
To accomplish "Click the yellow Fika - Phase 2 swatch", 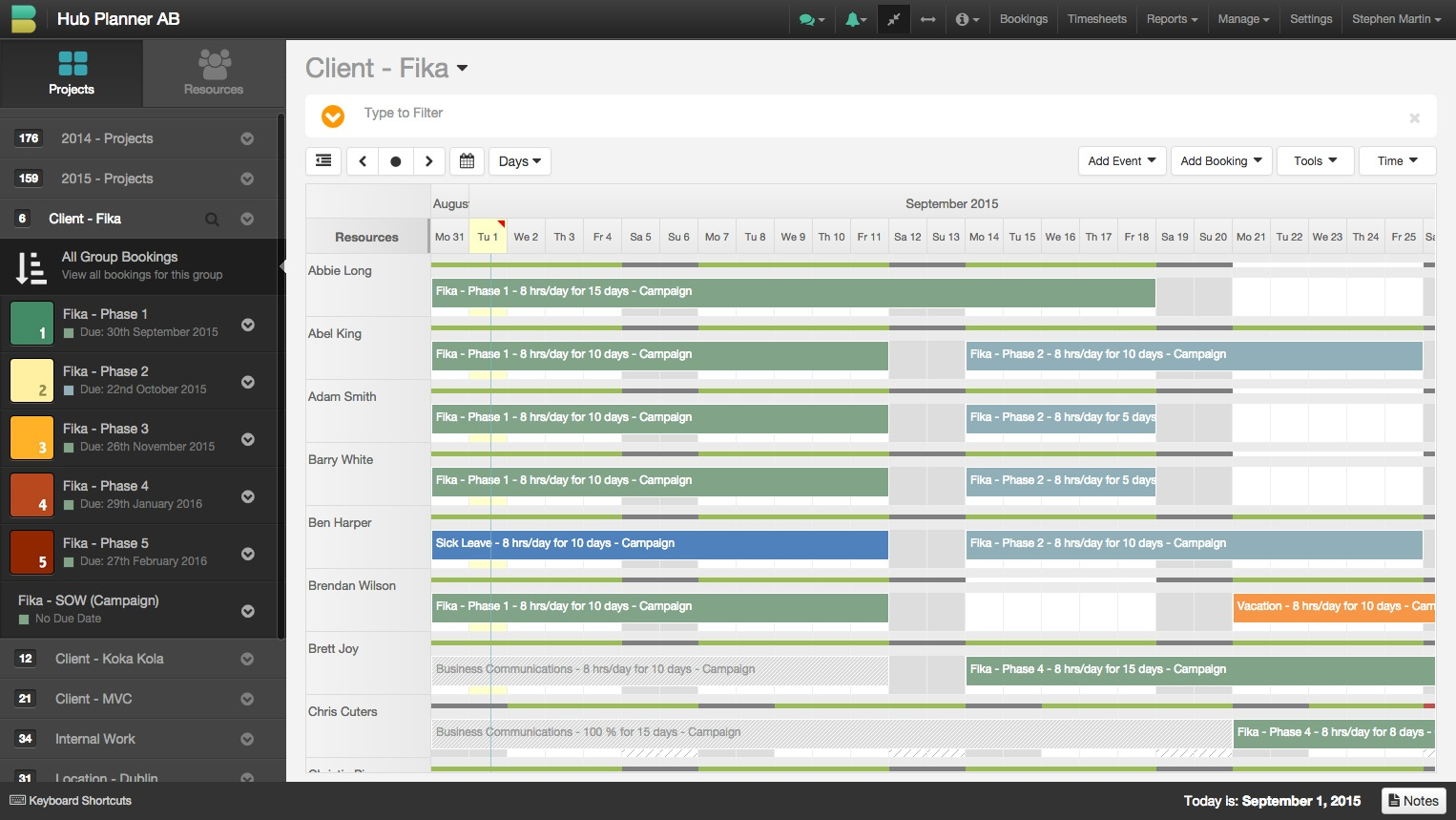I will (31, 380).
